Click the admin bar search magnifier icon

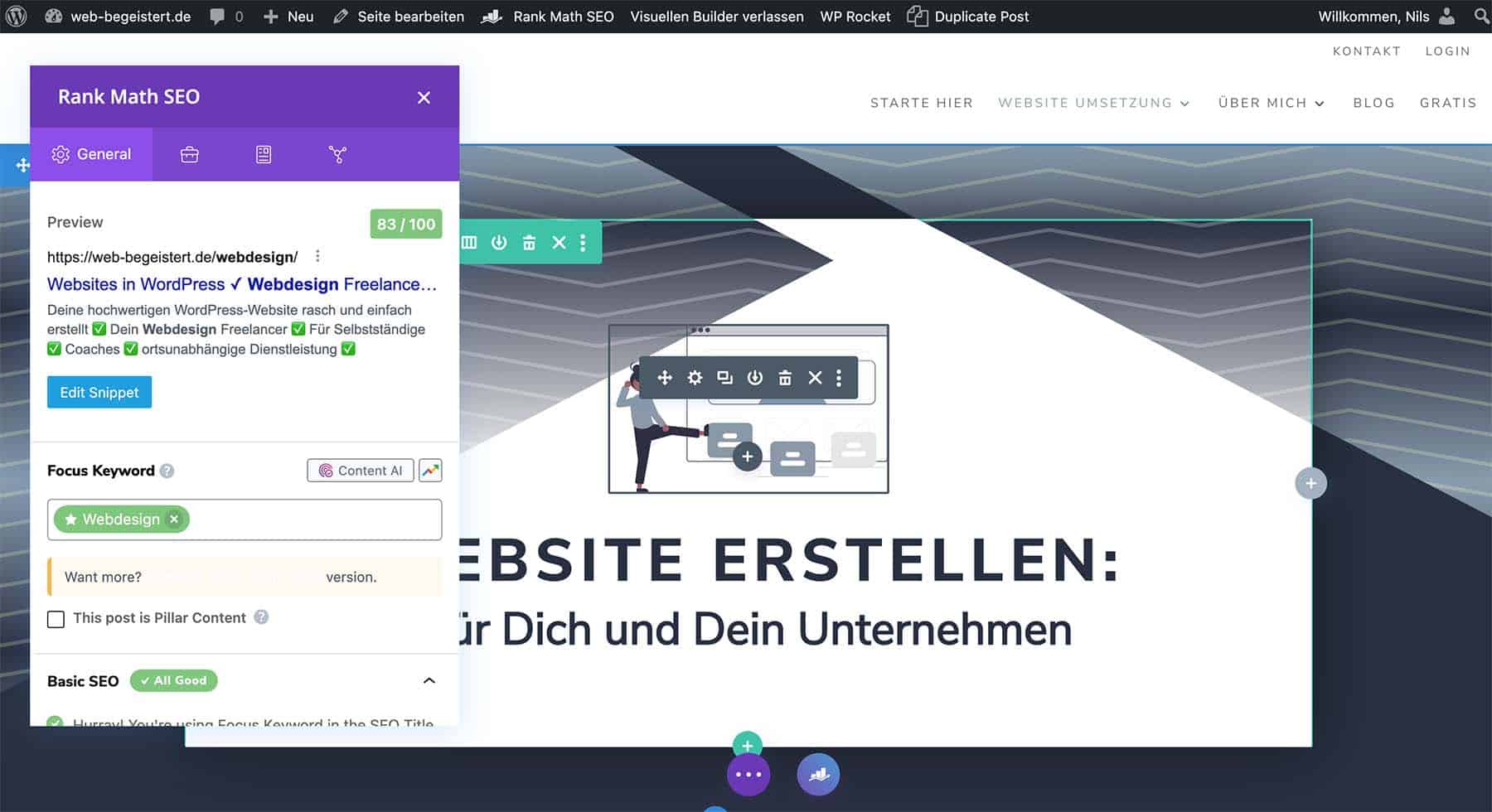[x=1481, y=16]
